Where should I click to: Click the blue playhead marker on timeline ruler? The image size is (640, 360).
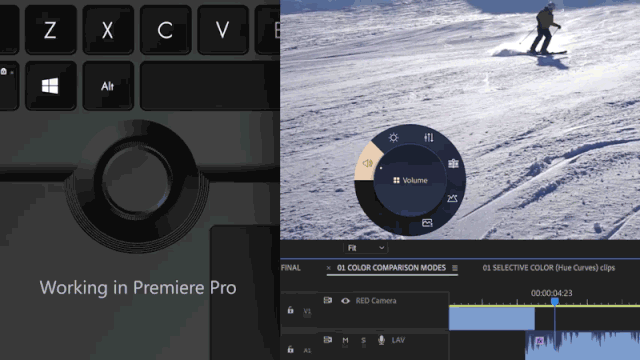coord(554,302)
